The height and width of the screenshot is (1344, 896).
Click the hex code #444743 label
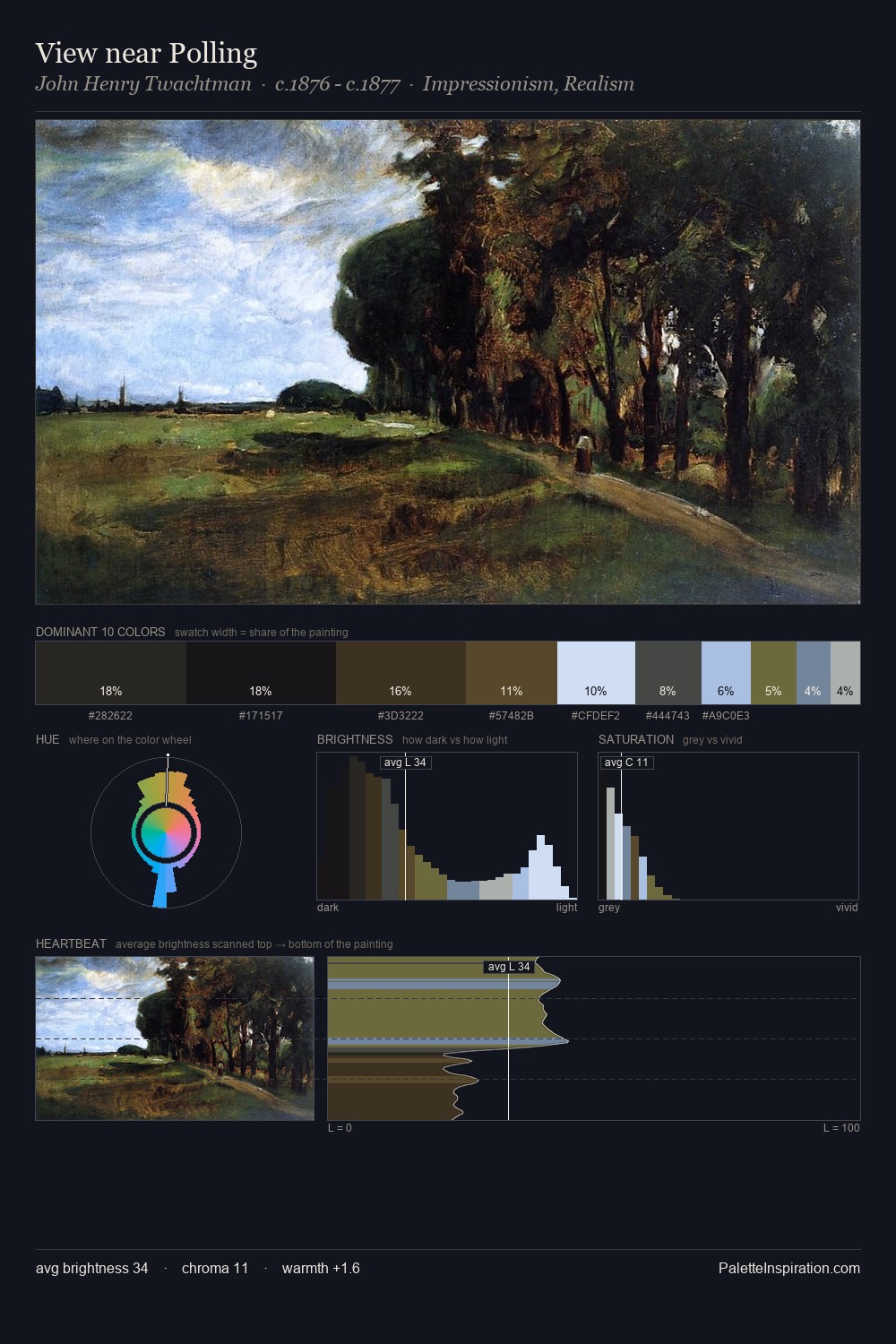point(668,716)
